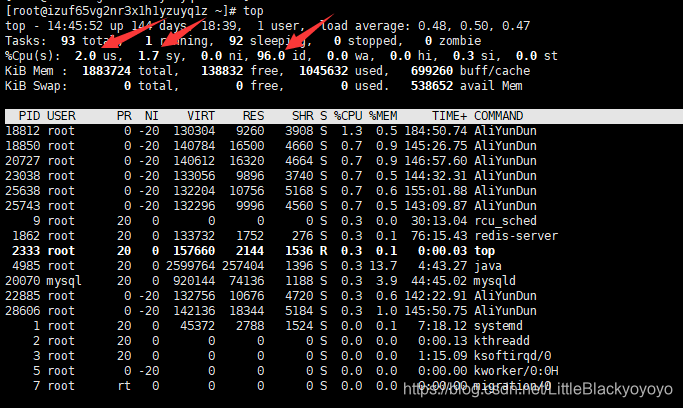This screenshot has width=683, height=408.
Task: Click the TIME+ column header
Action: 444,116
